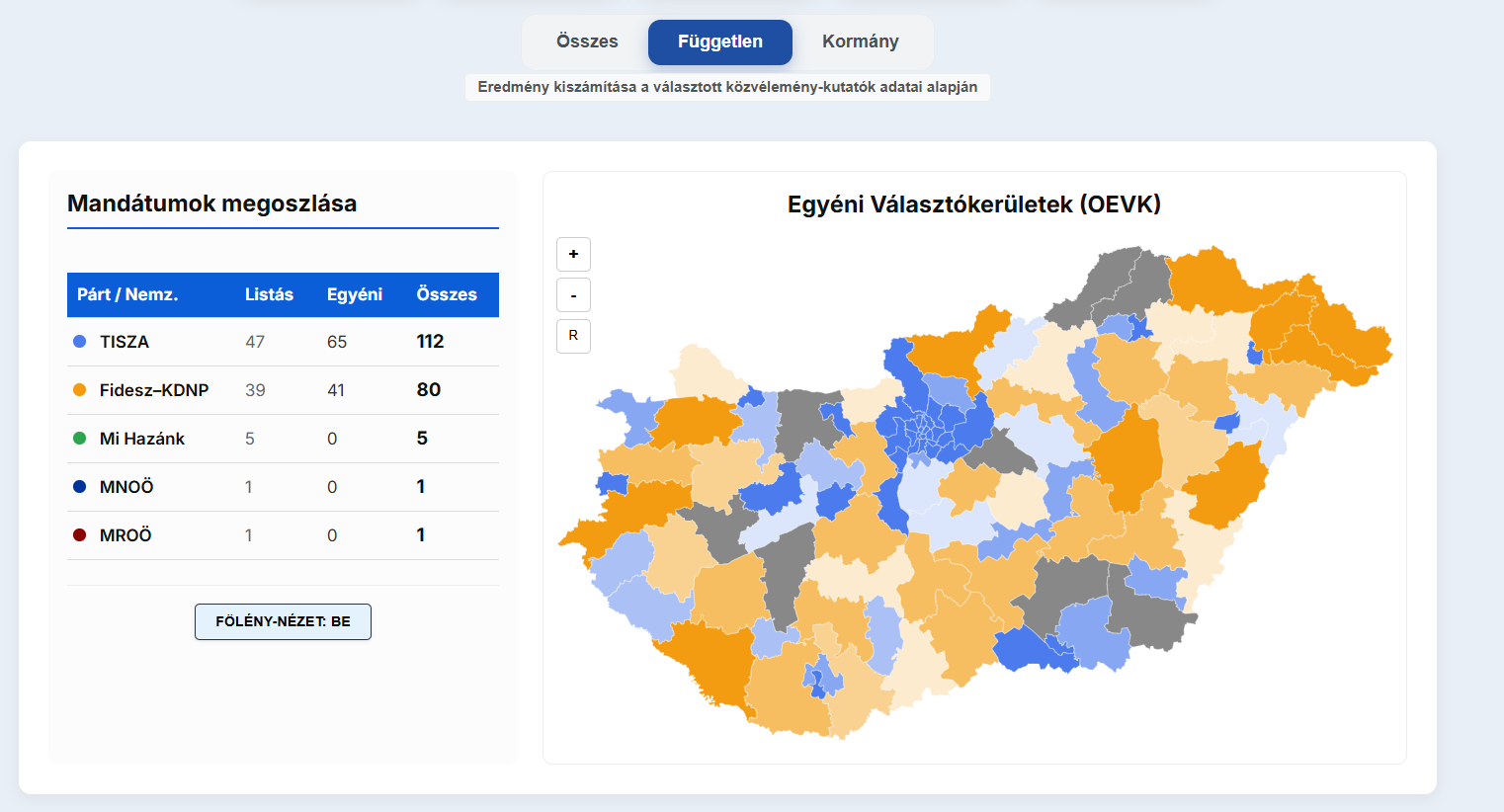Click the Listás column header

(x=269, y=294)
